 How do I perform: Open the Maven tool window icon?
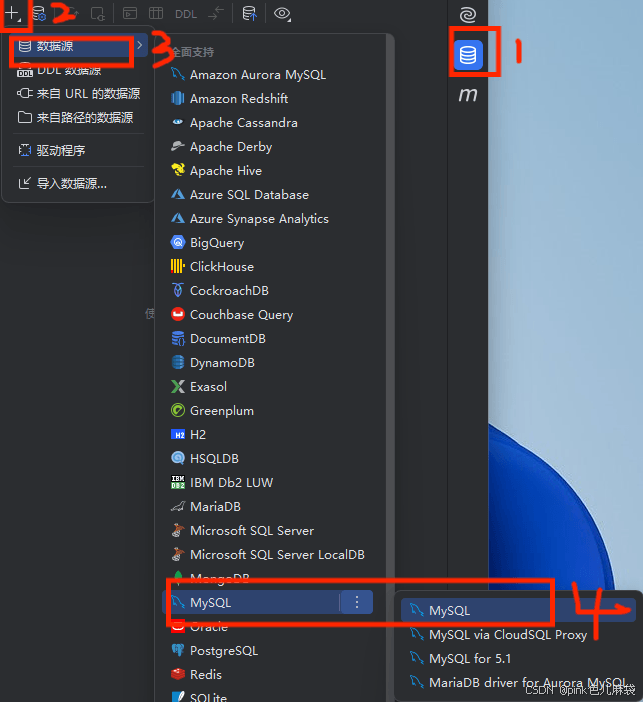[468, 94]
